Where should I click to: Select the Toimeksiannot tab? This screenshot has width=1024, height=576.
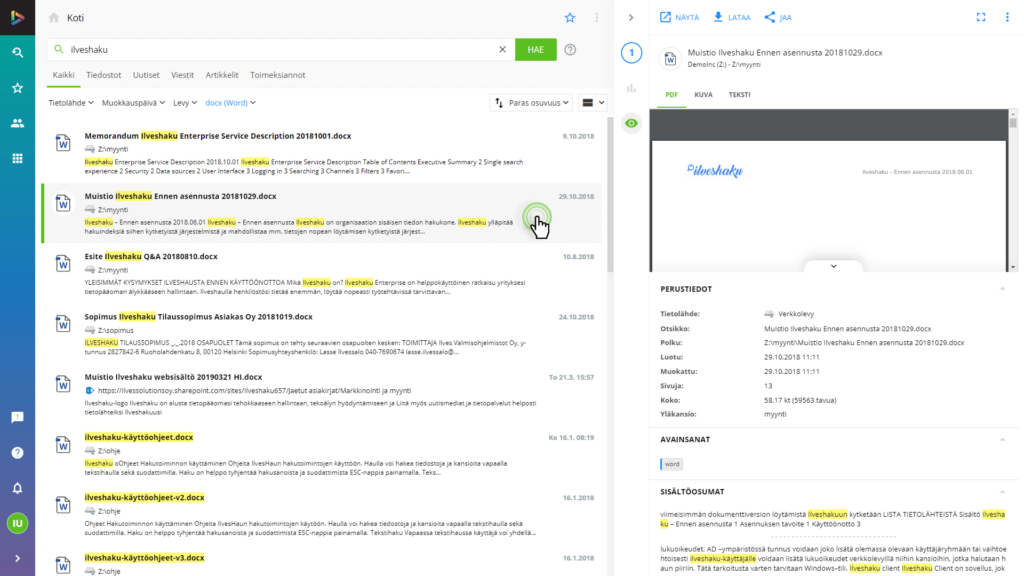click(278, 75)
